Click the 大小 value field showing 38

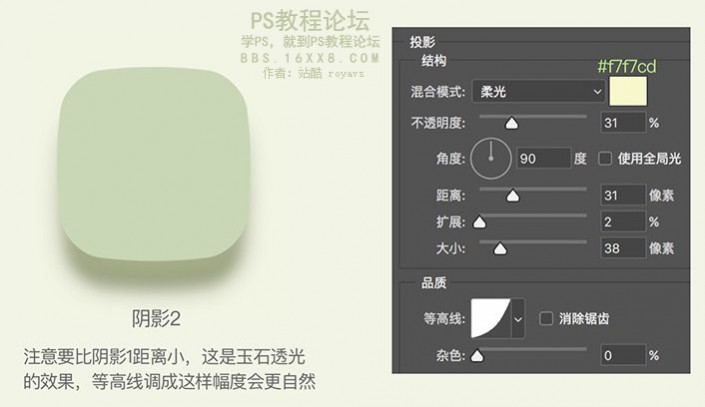623,248
